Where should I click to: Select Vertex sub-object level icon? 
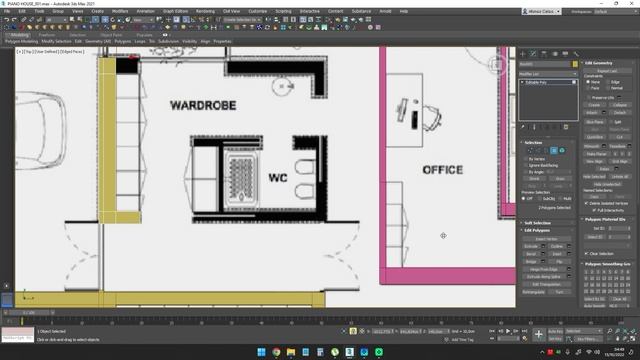pyautogui.click(x=531, y=151)
